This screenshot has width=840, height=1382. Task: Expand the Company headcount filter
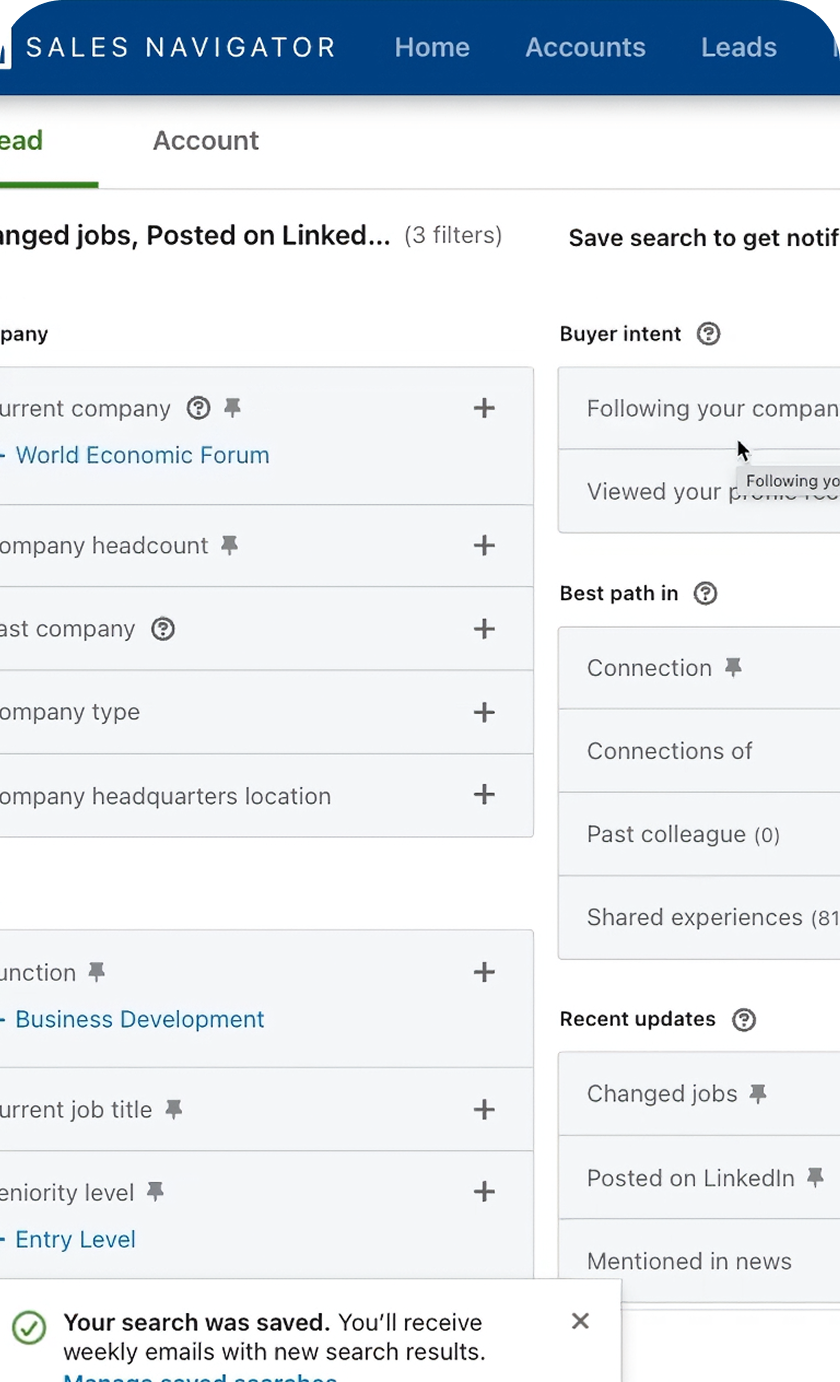coord(484,545)
